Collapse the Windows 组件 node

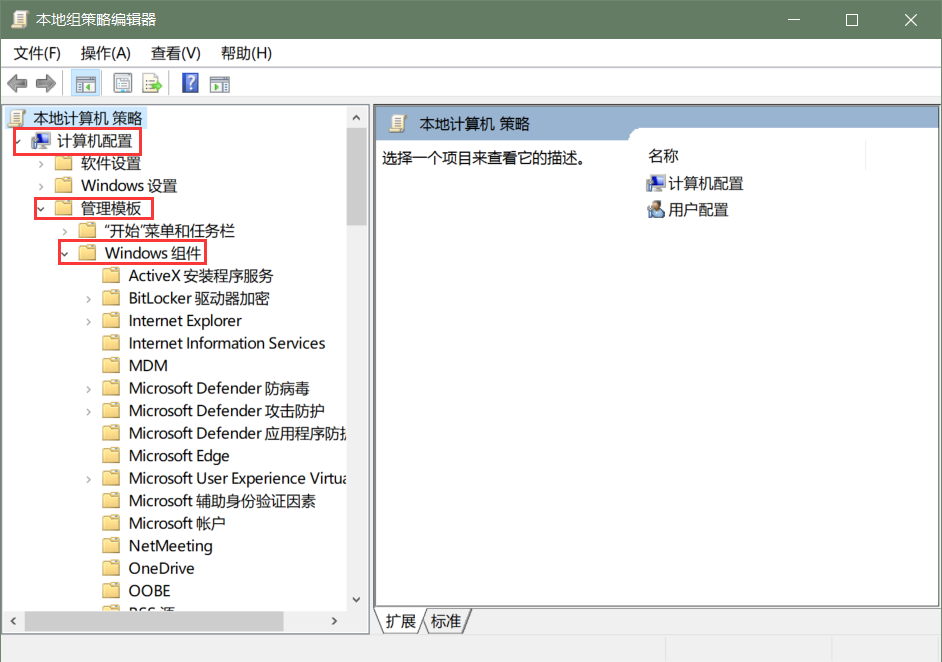point(65,254)
